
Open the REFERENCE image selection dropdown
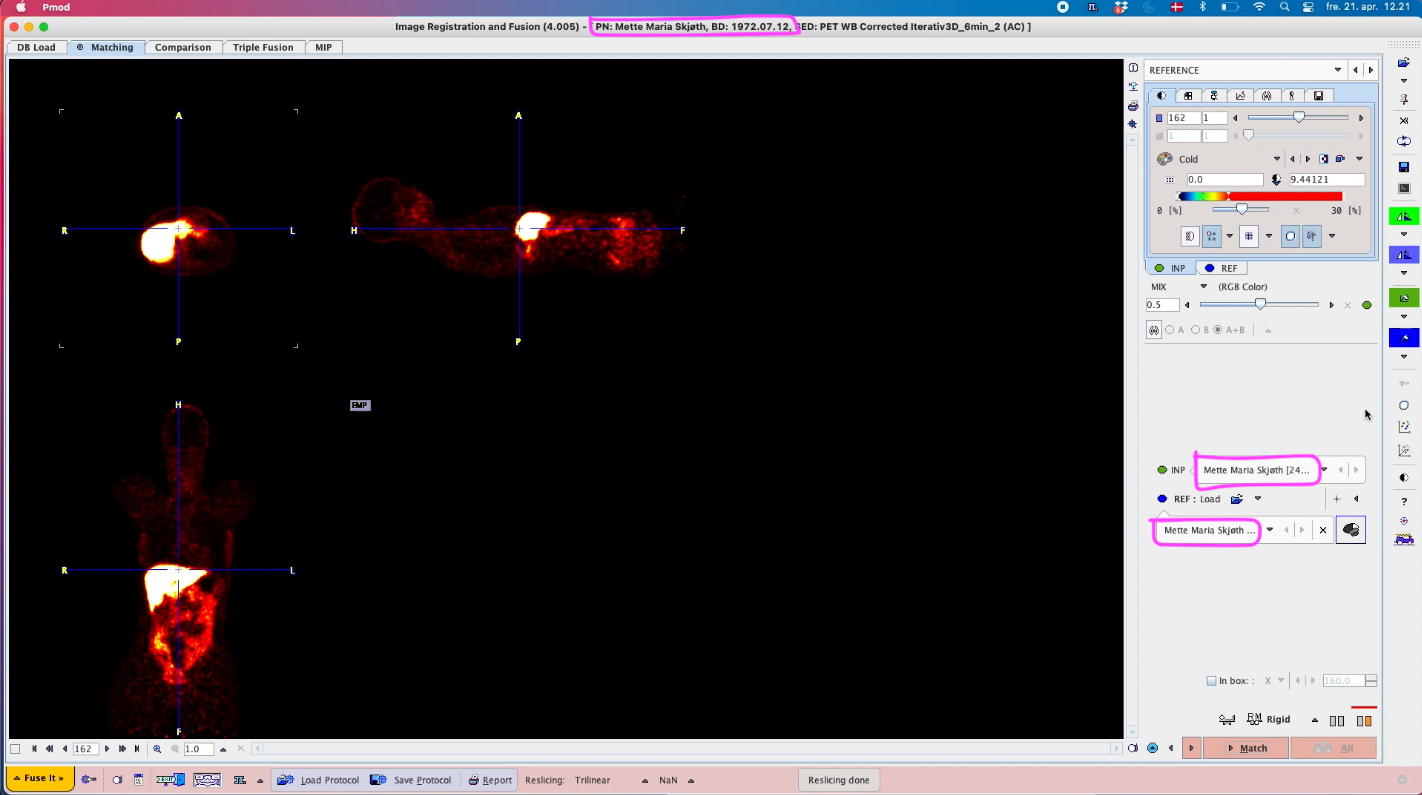[x=1338, y=70]
